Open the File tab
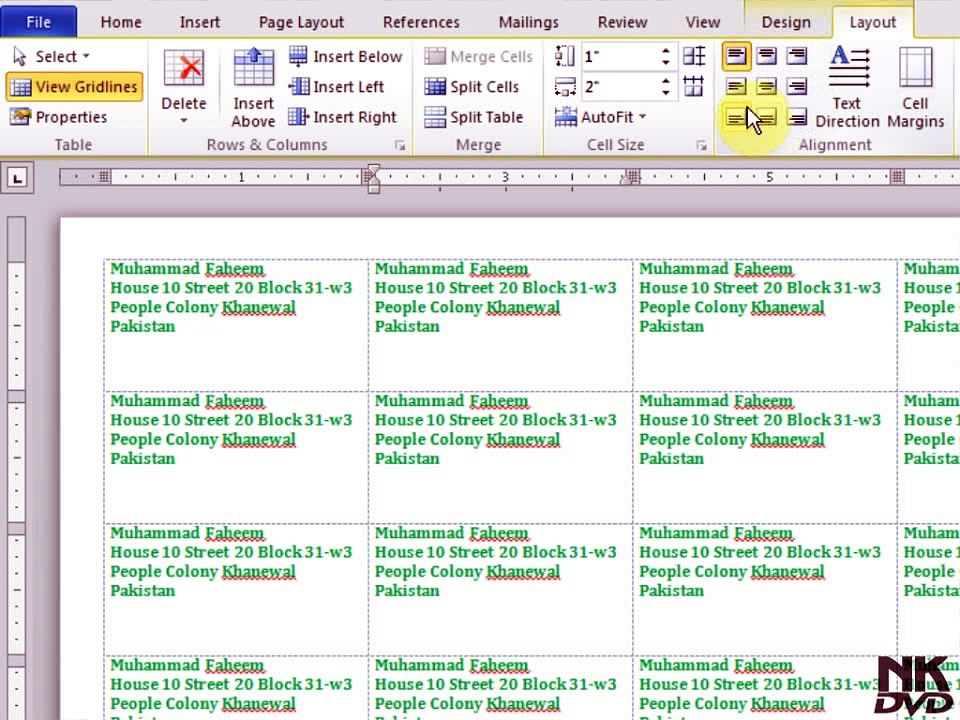The width and height of the screenshot is (960, 720). pyautogui.click(x=39, y=22)
